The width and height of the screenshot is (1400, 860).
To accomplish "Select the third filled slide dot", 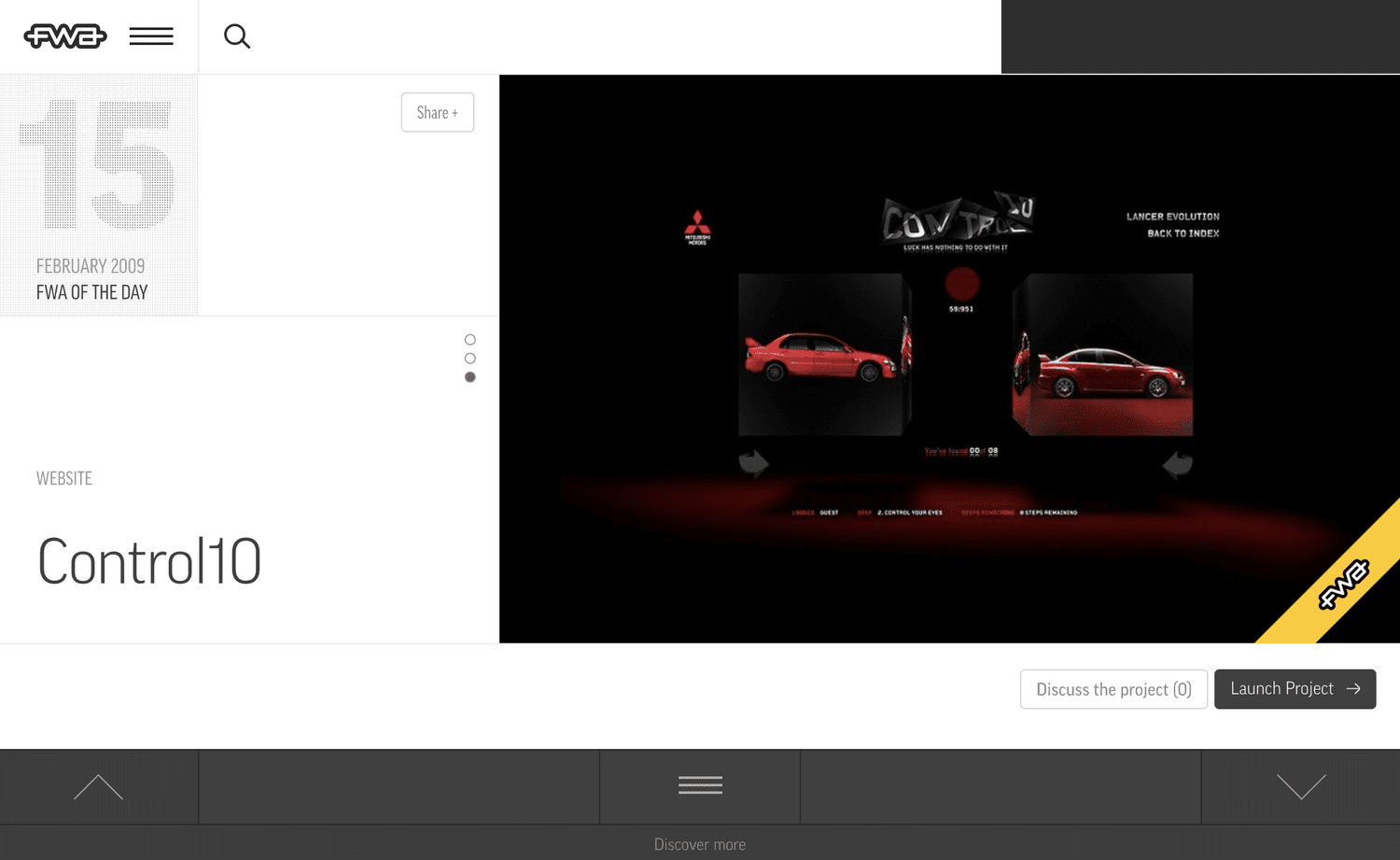I will [470, 377].
